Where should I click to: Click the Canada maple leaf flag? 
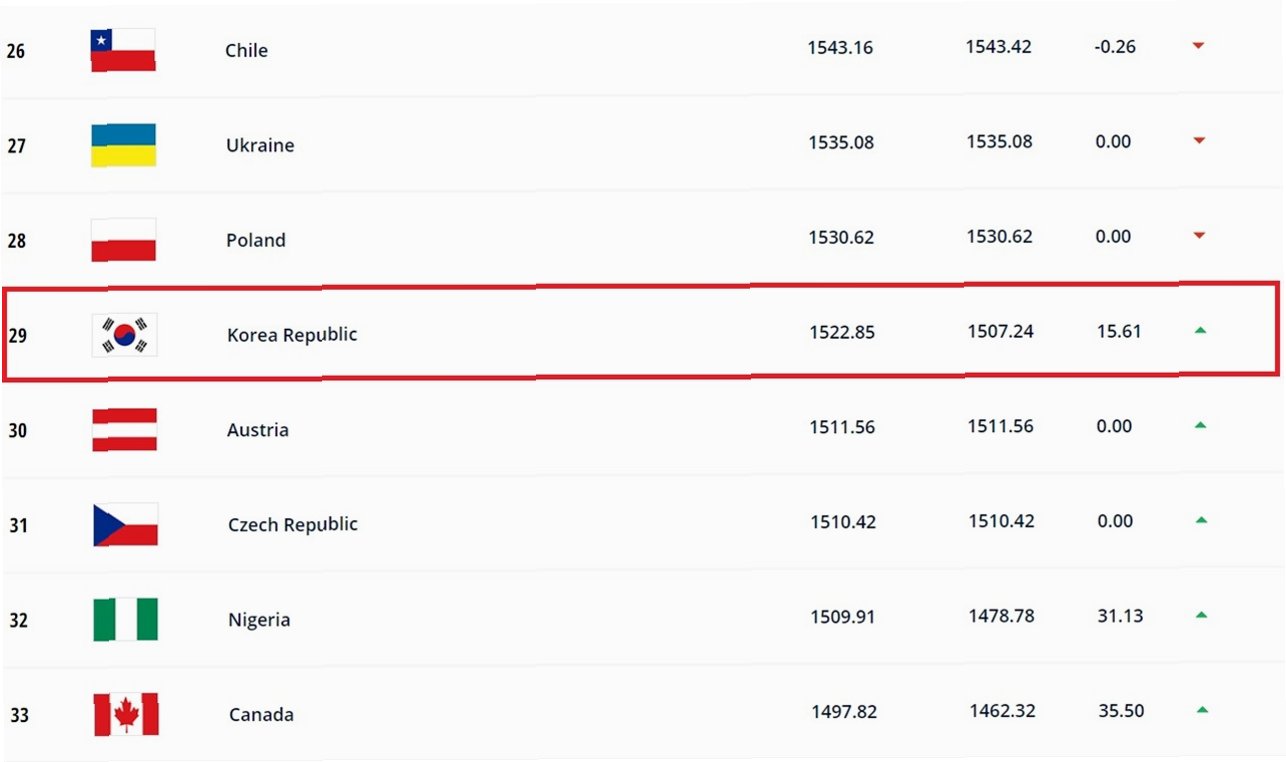point(126,714)
